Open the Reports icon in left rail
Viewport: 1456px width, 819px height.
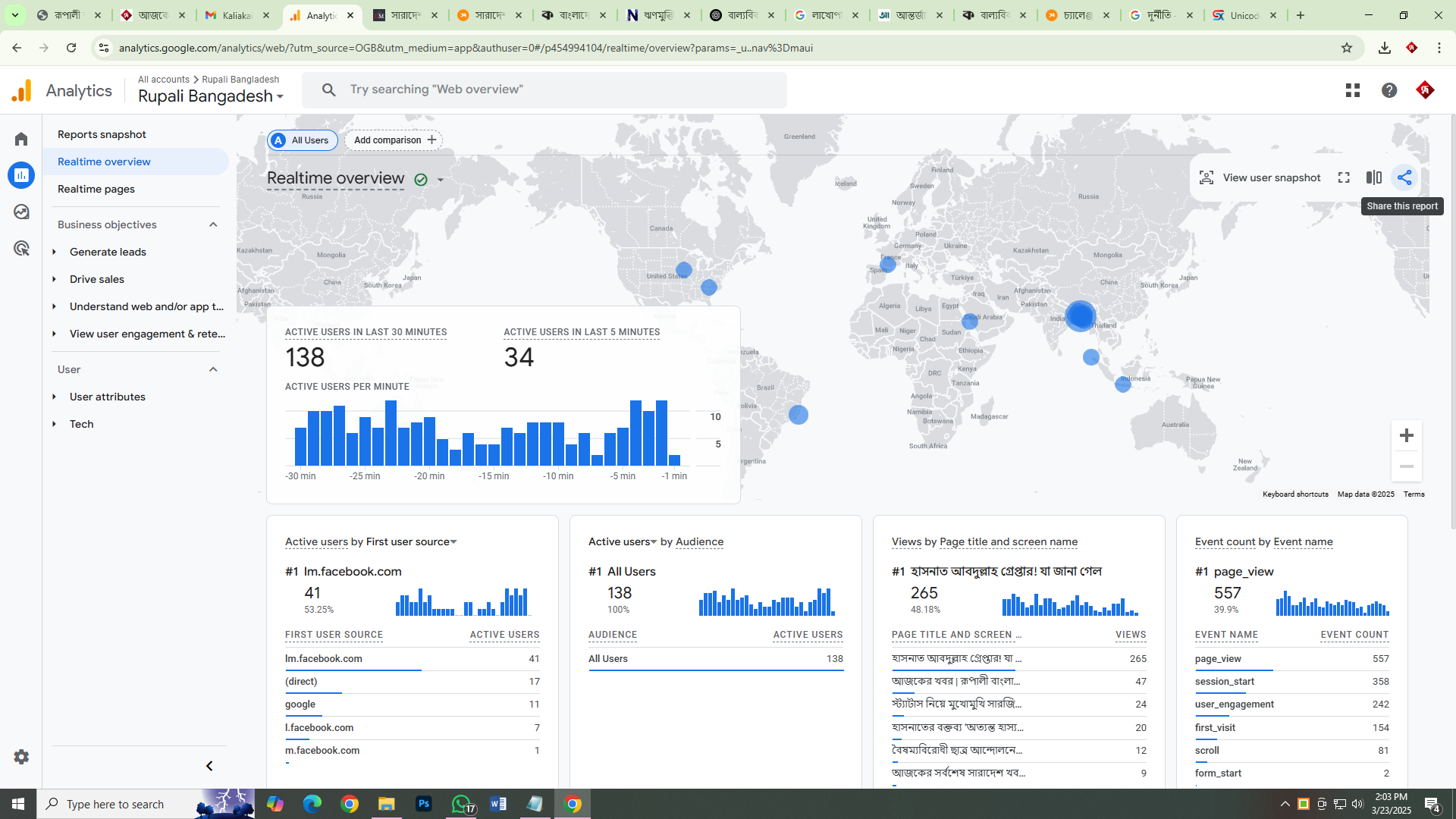coord(21,175)
